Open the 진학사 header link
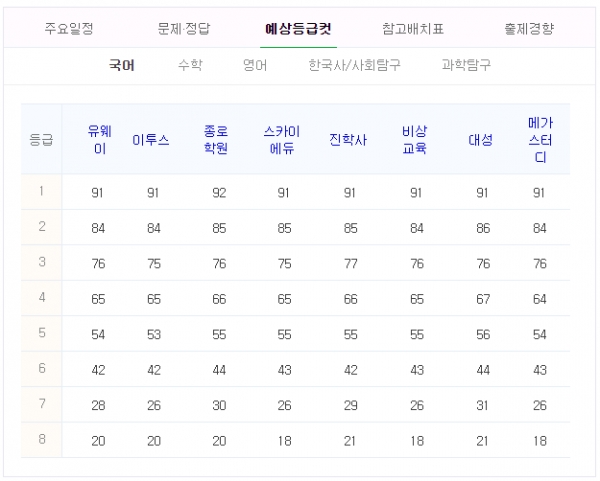 [x=349, y=140]
